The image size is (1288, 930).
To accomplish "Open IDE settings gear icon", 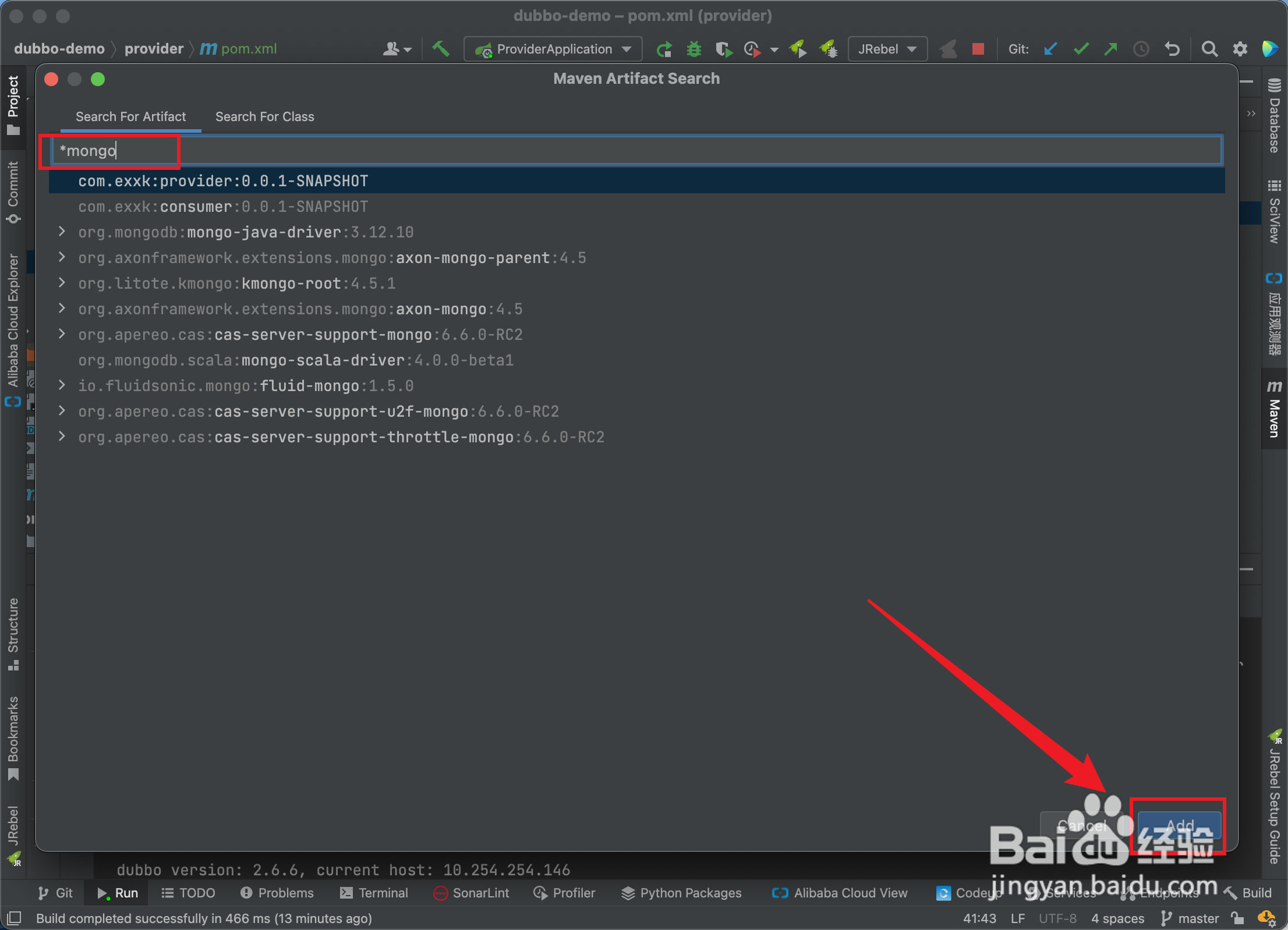I will pyautogui.click(x=1240, y=49).
